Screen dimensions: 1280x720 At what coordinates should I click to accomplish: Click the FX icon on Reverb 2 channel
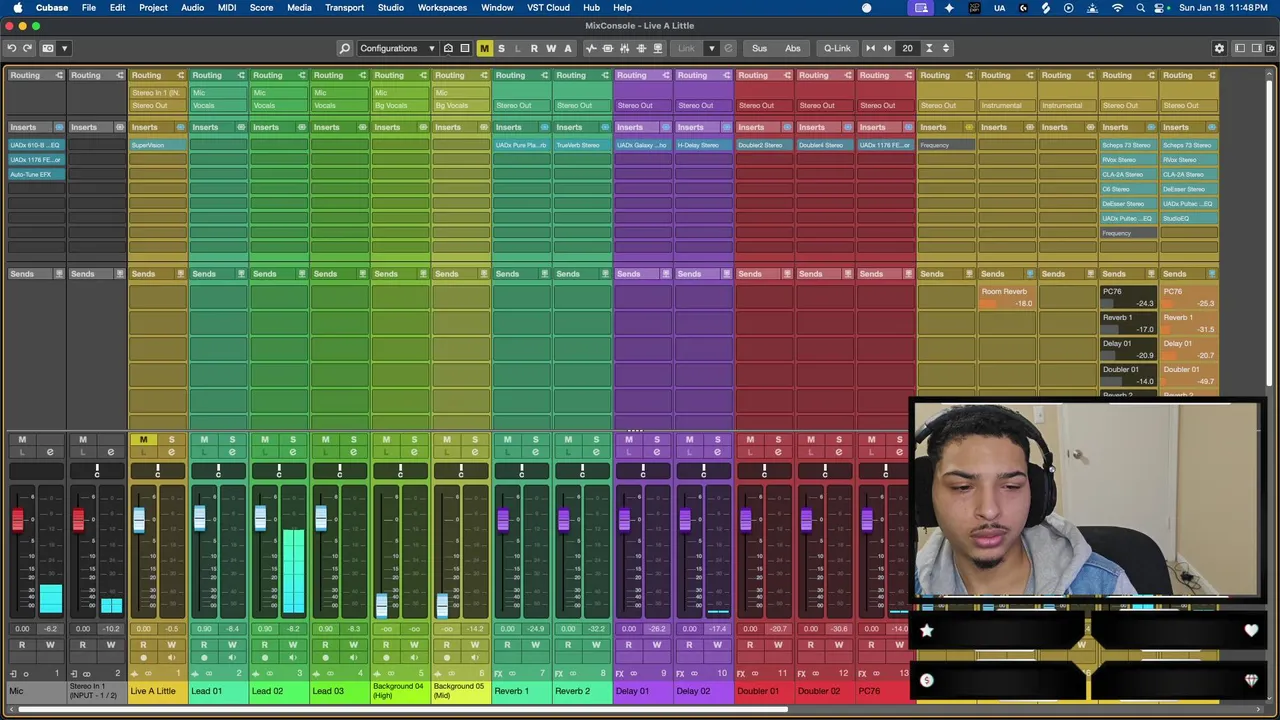point(558,673)
